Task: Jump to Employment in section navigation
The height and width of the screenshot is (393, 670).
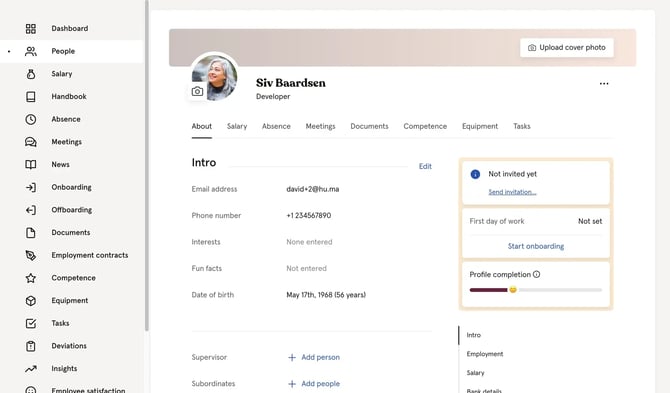Action: (485, 354)
